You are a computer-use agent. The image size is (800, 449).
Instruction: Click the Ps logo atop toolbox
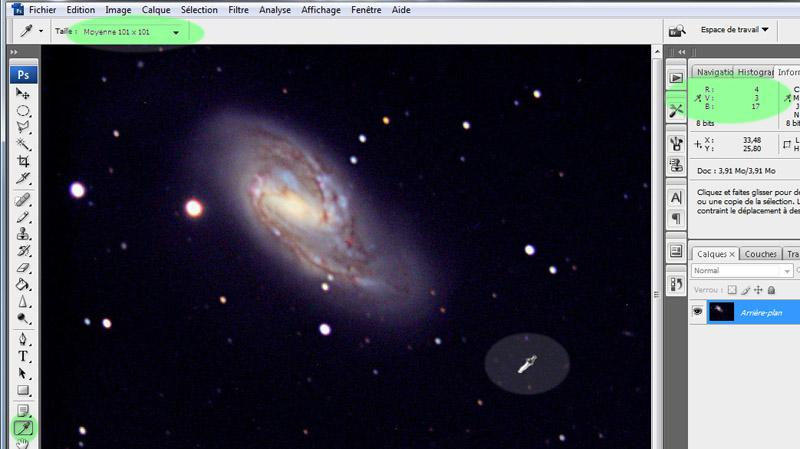coord(23,74)
